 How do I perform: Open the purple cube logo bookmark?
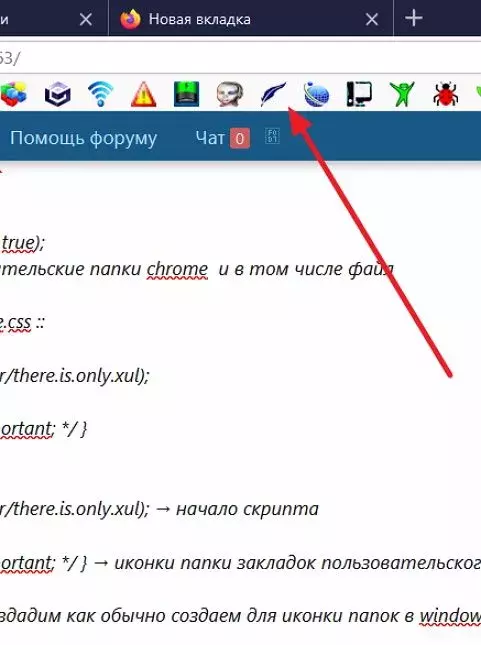[x=58, y=94]
